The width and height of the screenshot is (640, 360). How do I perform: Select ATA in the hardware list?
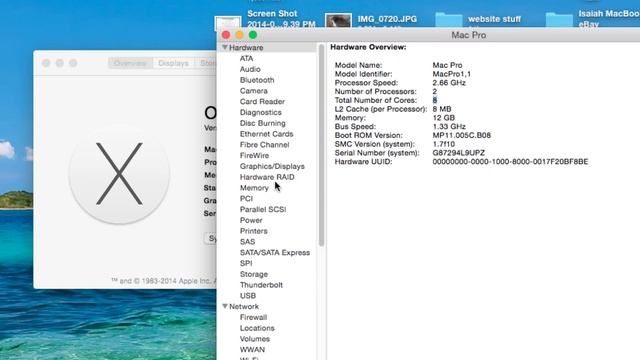(x=247, y=58)
